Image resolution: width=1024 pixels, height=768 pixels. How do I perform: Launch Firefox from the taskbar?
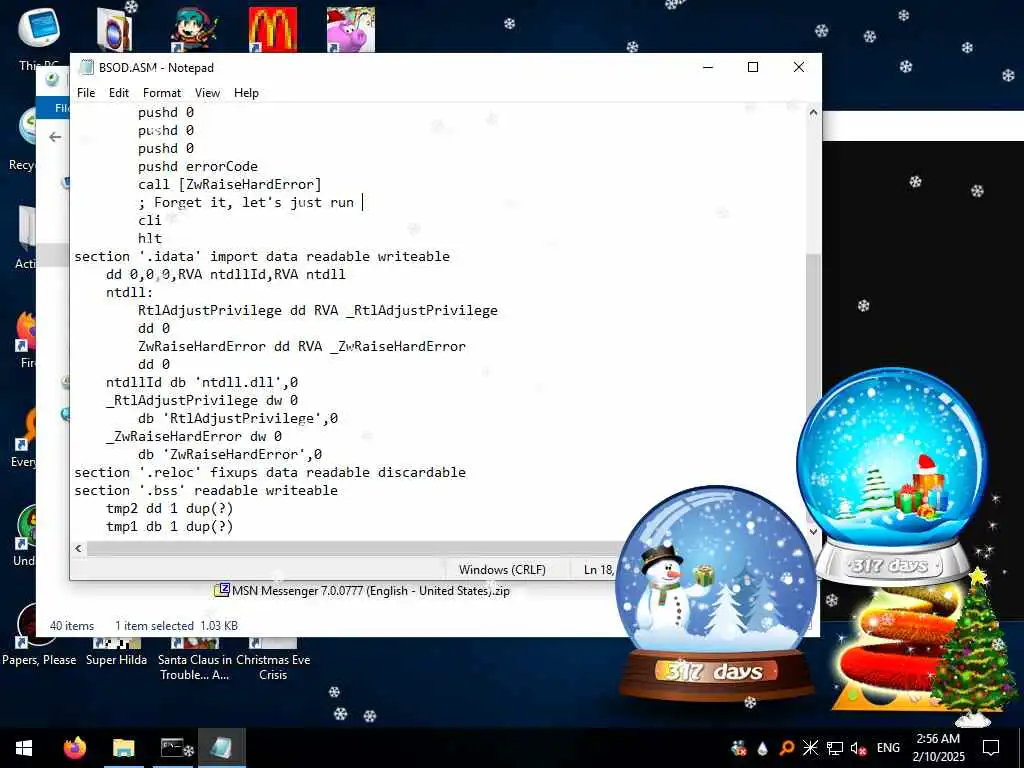click(x=74, y=748)
